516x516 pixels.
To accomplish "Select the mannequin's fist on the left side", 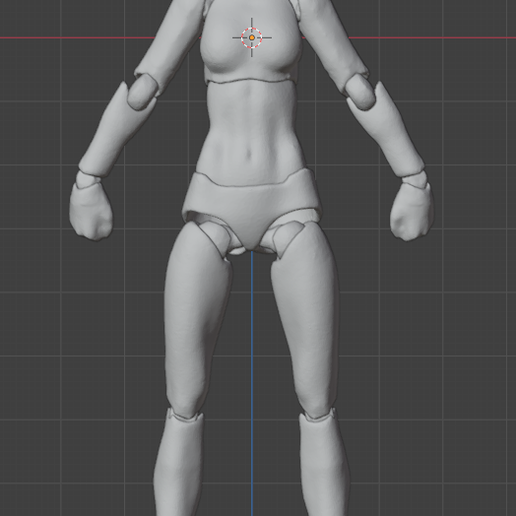I will (91, 210).
